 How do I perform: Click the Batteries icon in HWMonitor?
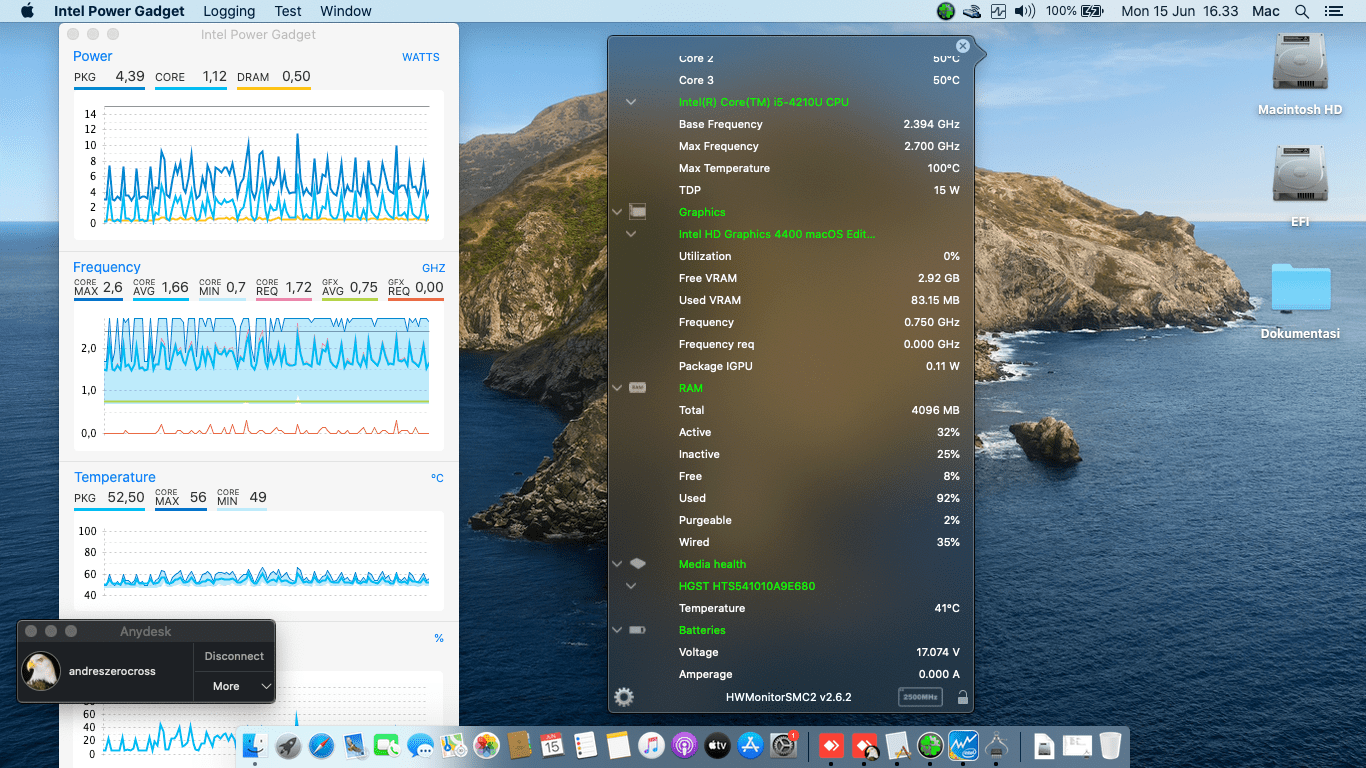pyautogui.click(x=637, y=630)
